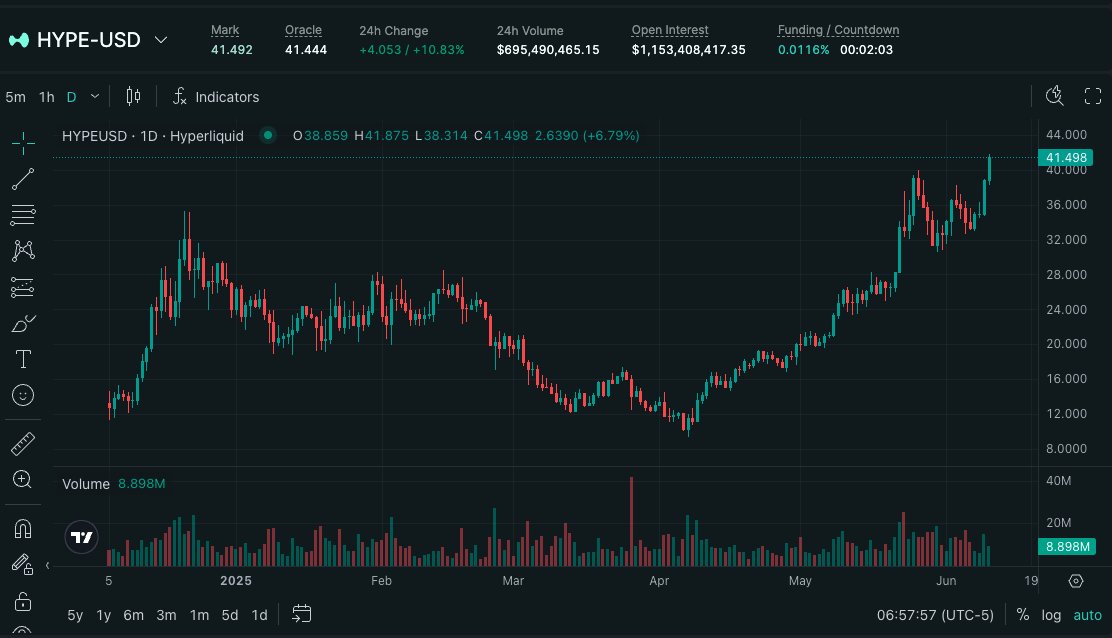Set date range to 3m
Screen dimensions: 1112x638
pyautogui.click(x=166, y=615)
